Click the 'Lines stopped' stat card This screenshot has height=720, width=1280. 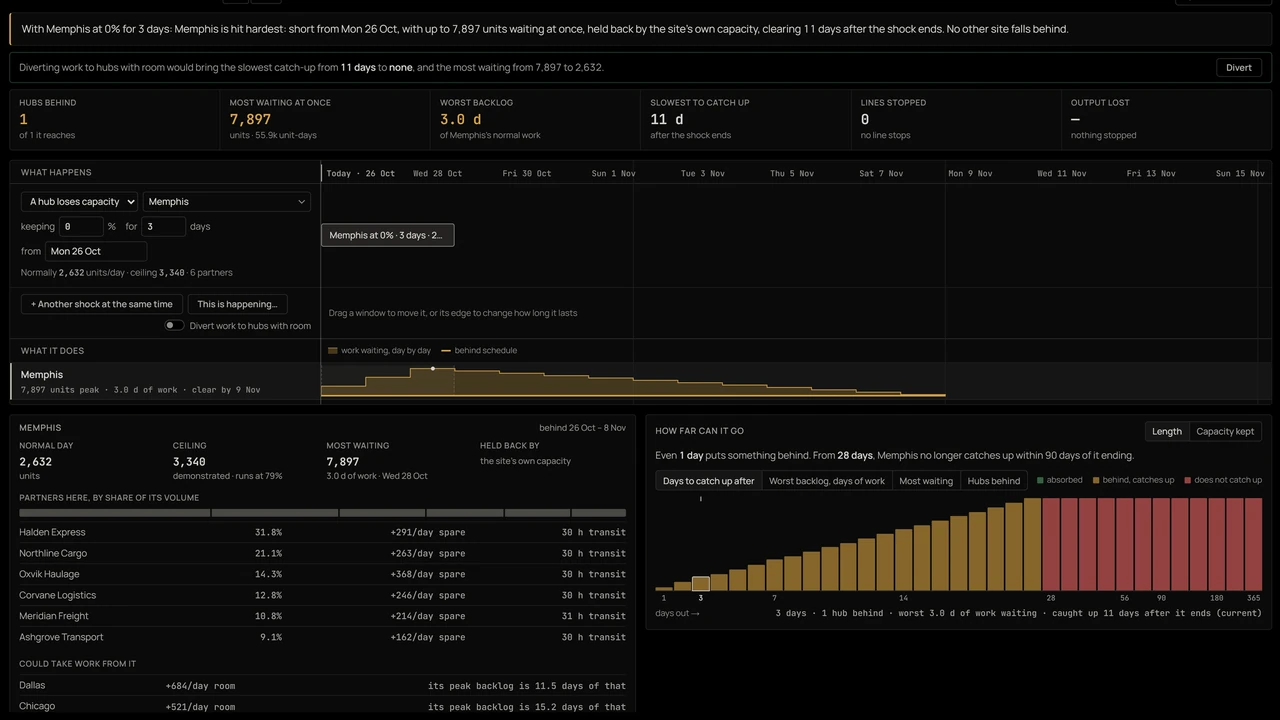pyautogui.click(x=956, y=119)
